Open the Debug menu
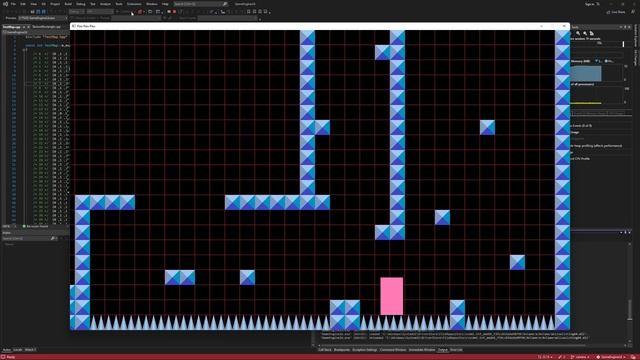This screenshot has width=640, height=360. click(x=80, y=4)
